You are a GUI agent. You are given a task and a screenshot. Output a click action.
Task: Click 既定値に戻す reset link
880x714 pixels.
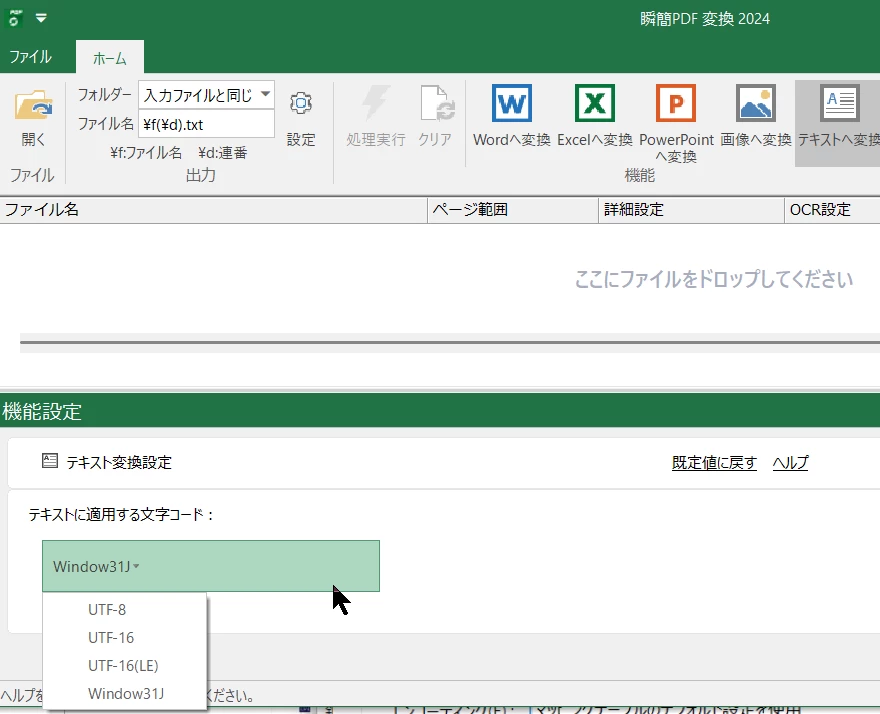(714, 463)
